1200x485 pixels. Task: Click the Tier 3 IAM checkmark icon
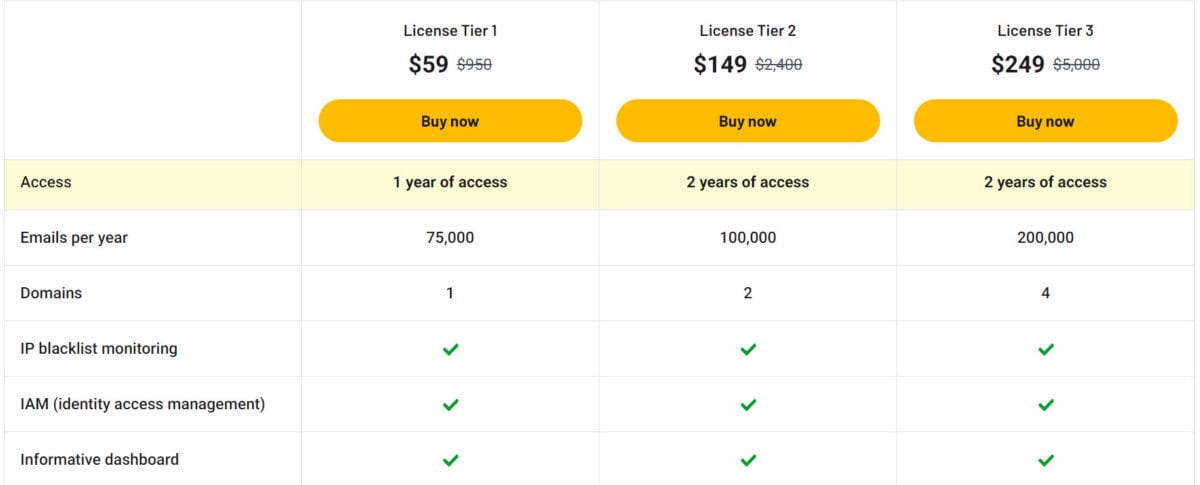coord(1046,405)
